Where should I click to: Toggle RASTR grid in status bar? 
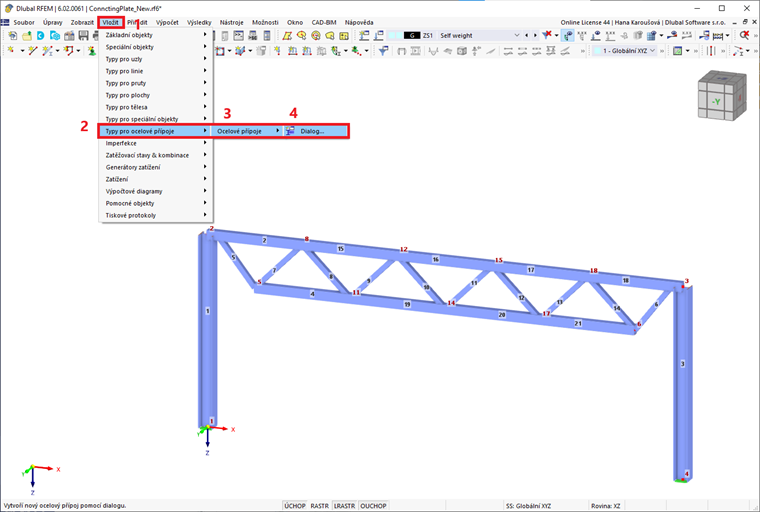tap(319, 506)
